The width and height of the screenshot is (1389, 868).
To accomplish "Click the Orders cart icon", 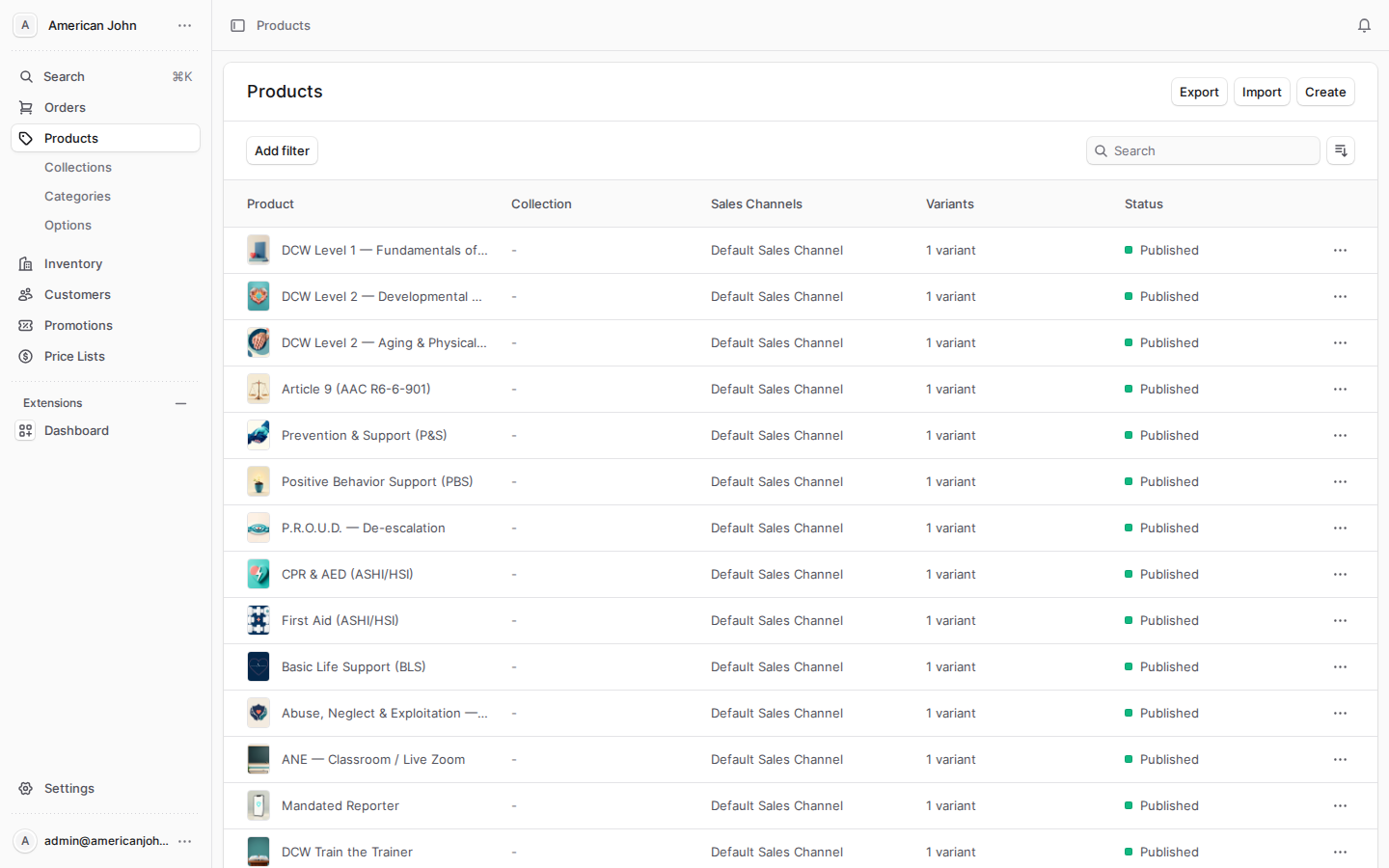I will (26, 107).
